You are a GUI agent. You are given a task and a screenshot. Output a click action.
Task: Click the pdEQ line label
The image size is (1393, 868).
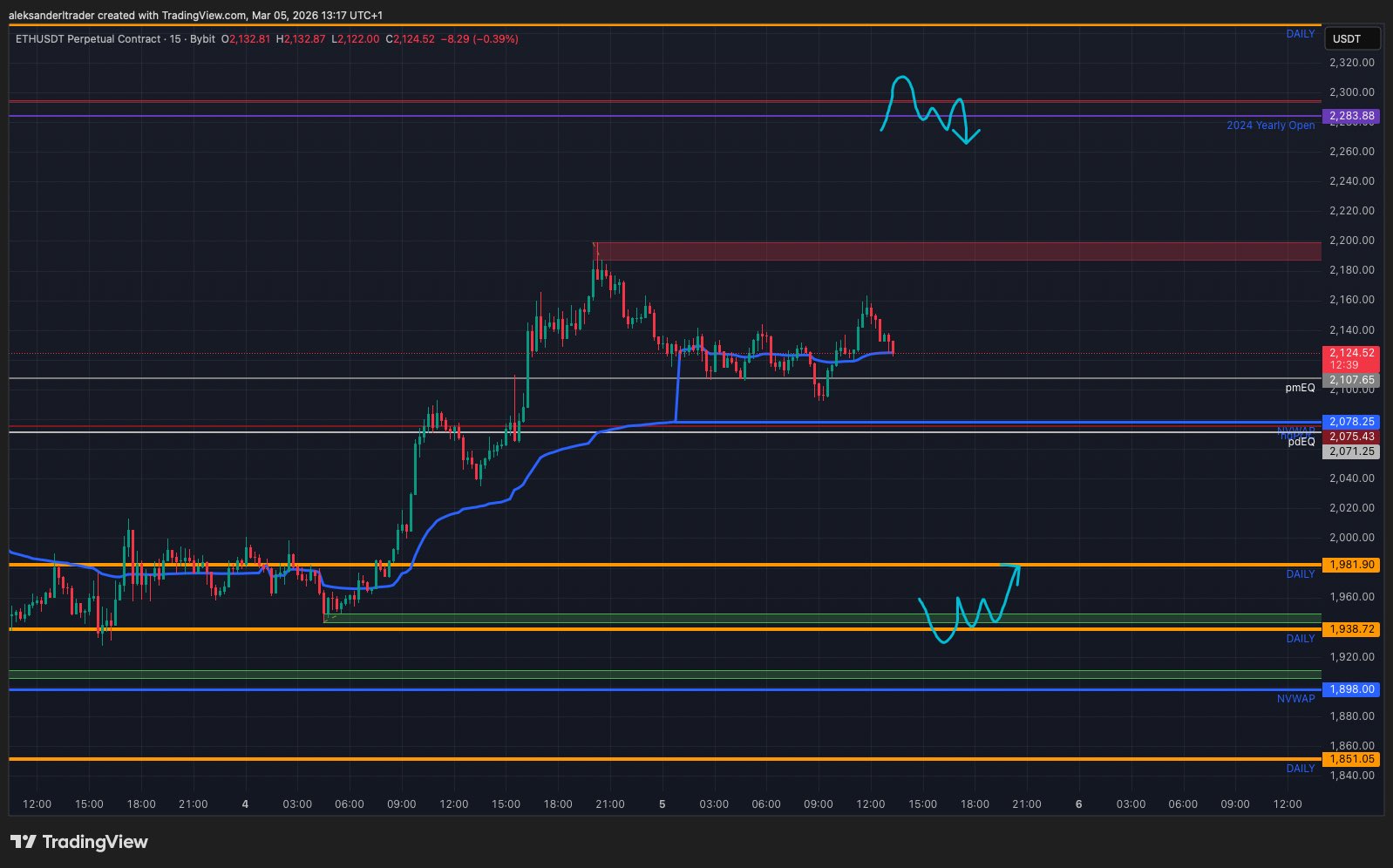(1301, 442)
